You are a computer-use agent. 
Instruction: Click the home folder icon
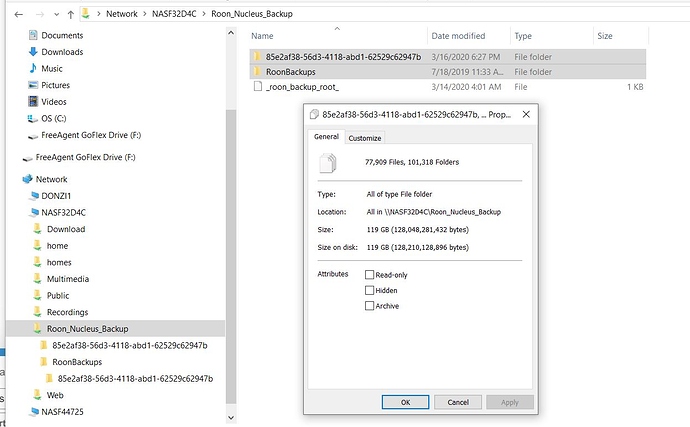pos(37,245)
